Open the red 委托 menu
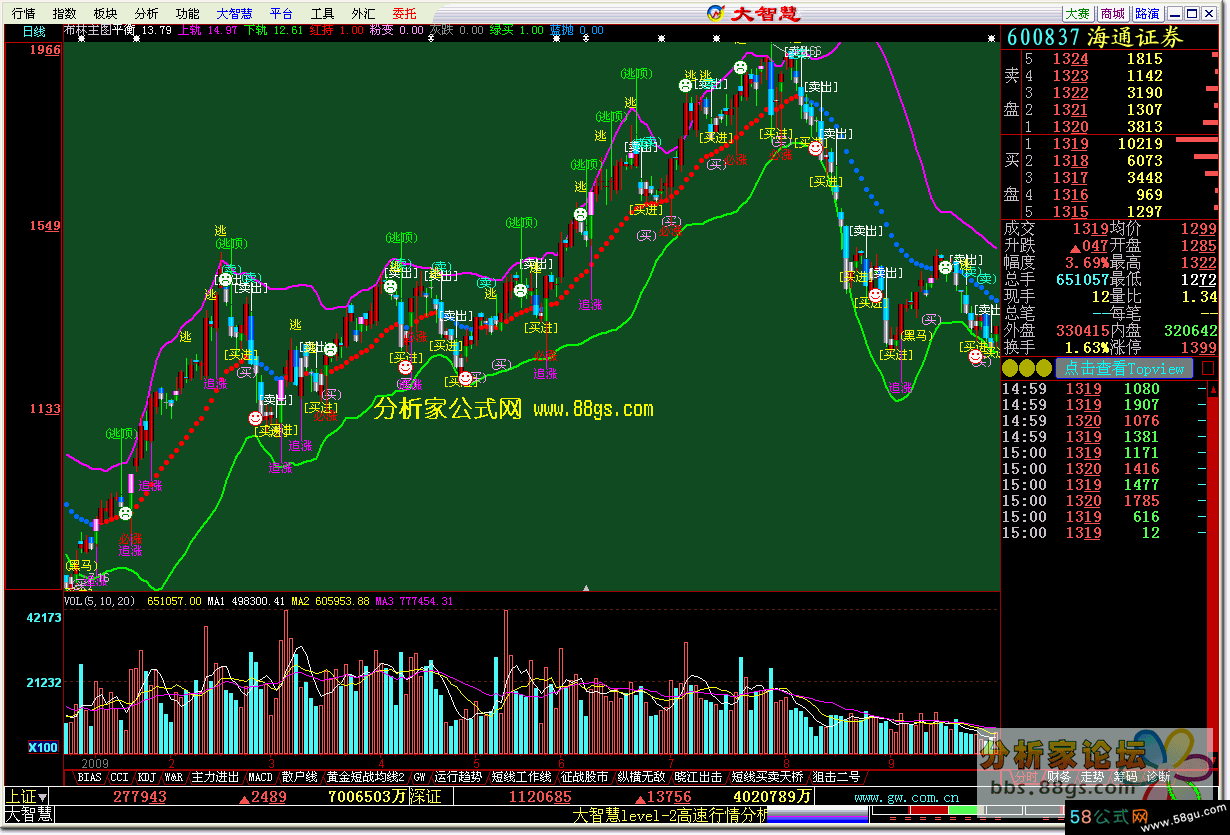 tap(404, 13)
